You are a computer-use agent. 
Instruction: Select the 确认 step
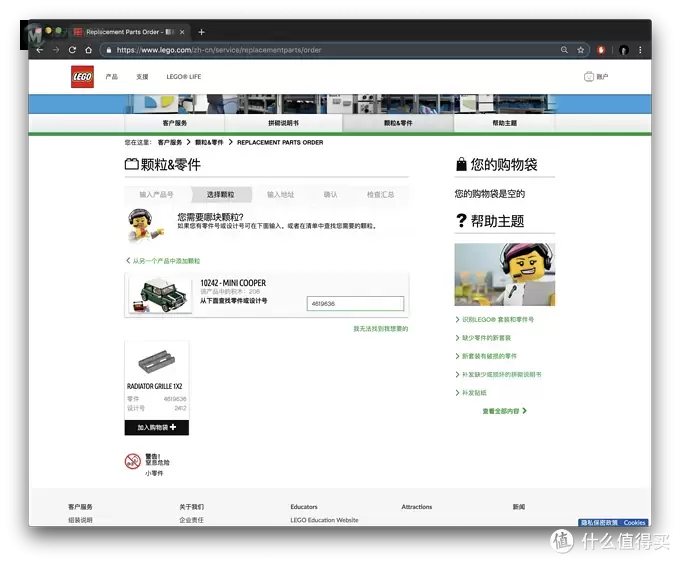coord(330,195)
